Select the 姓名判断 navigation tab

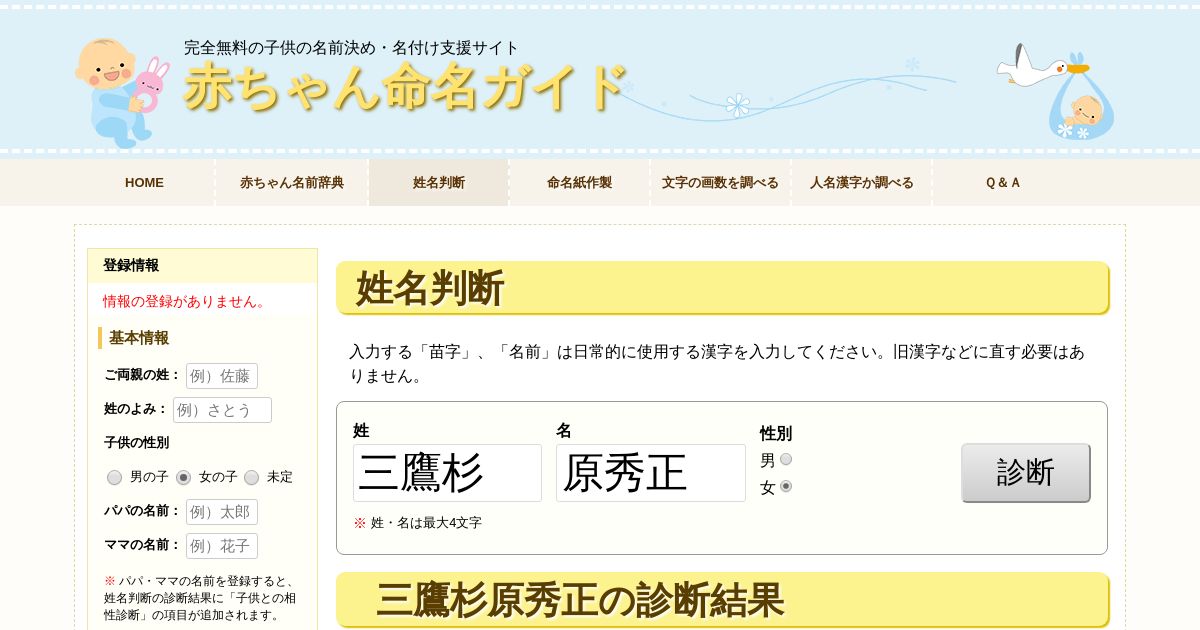click(439, 183)
